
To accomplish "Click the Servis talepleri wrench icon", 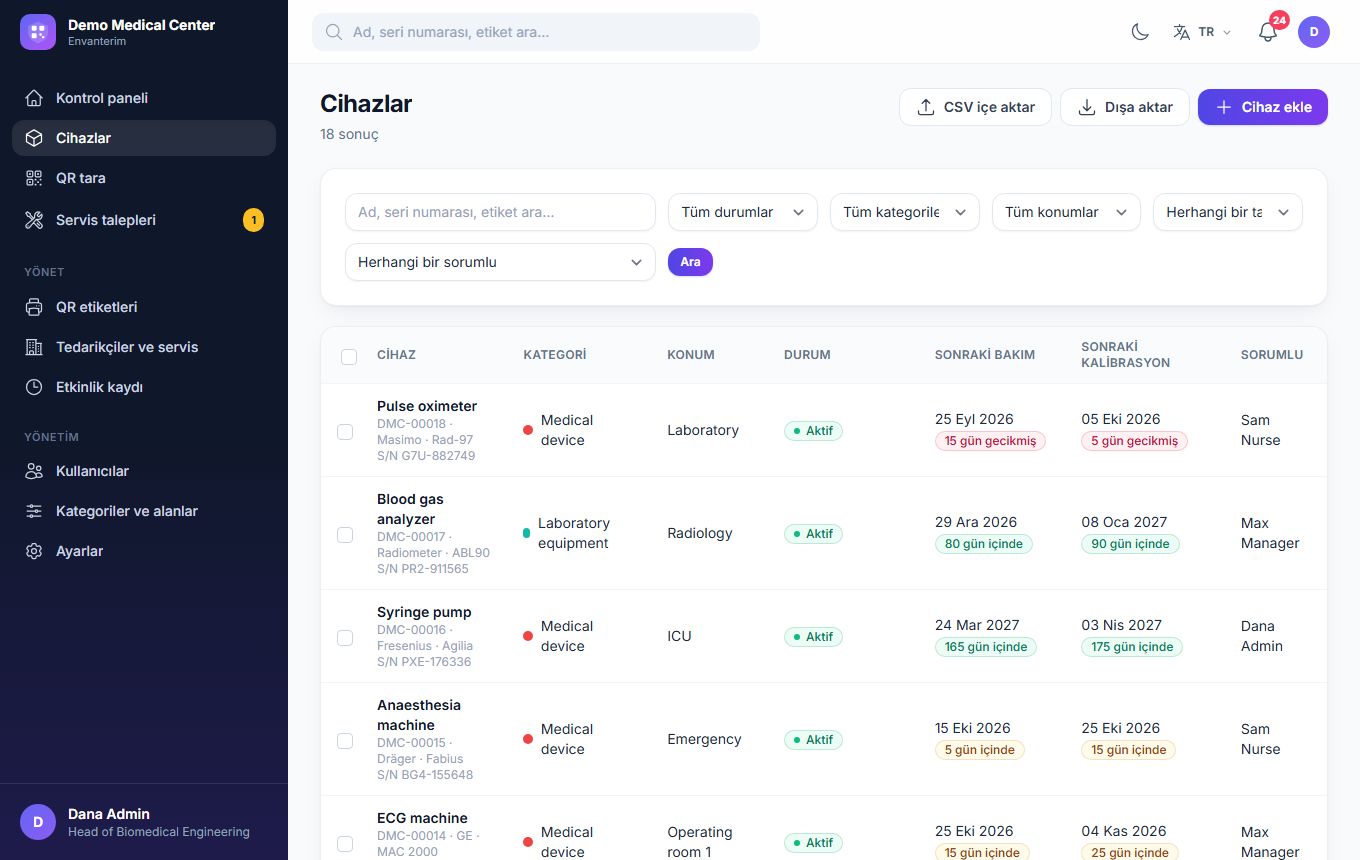I will pos(34,220).
